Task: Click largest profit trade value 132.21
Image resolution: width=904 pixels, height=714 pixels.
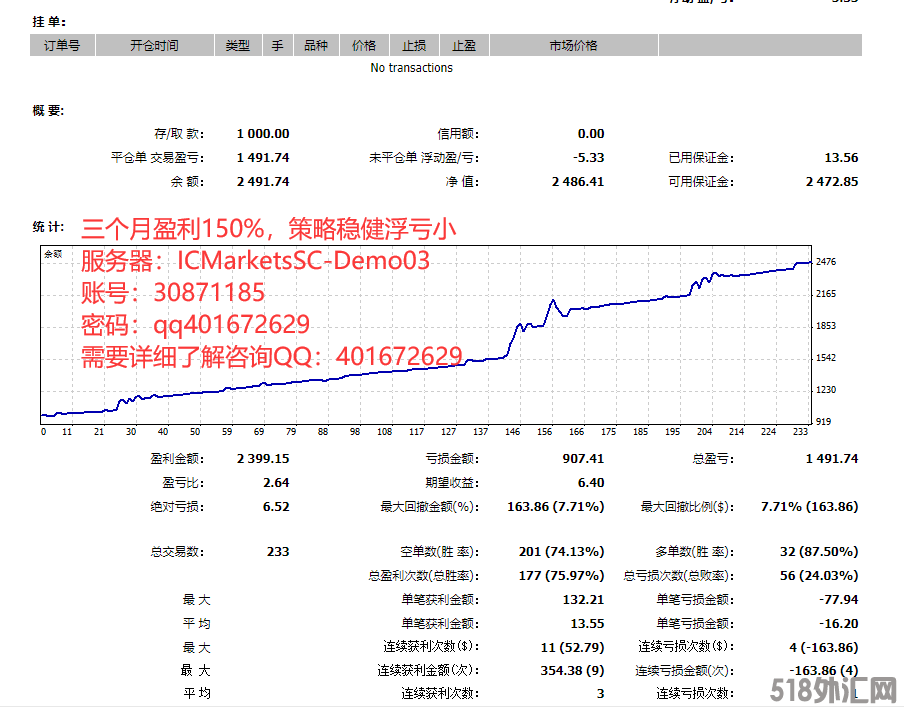Action: (583, 600)
